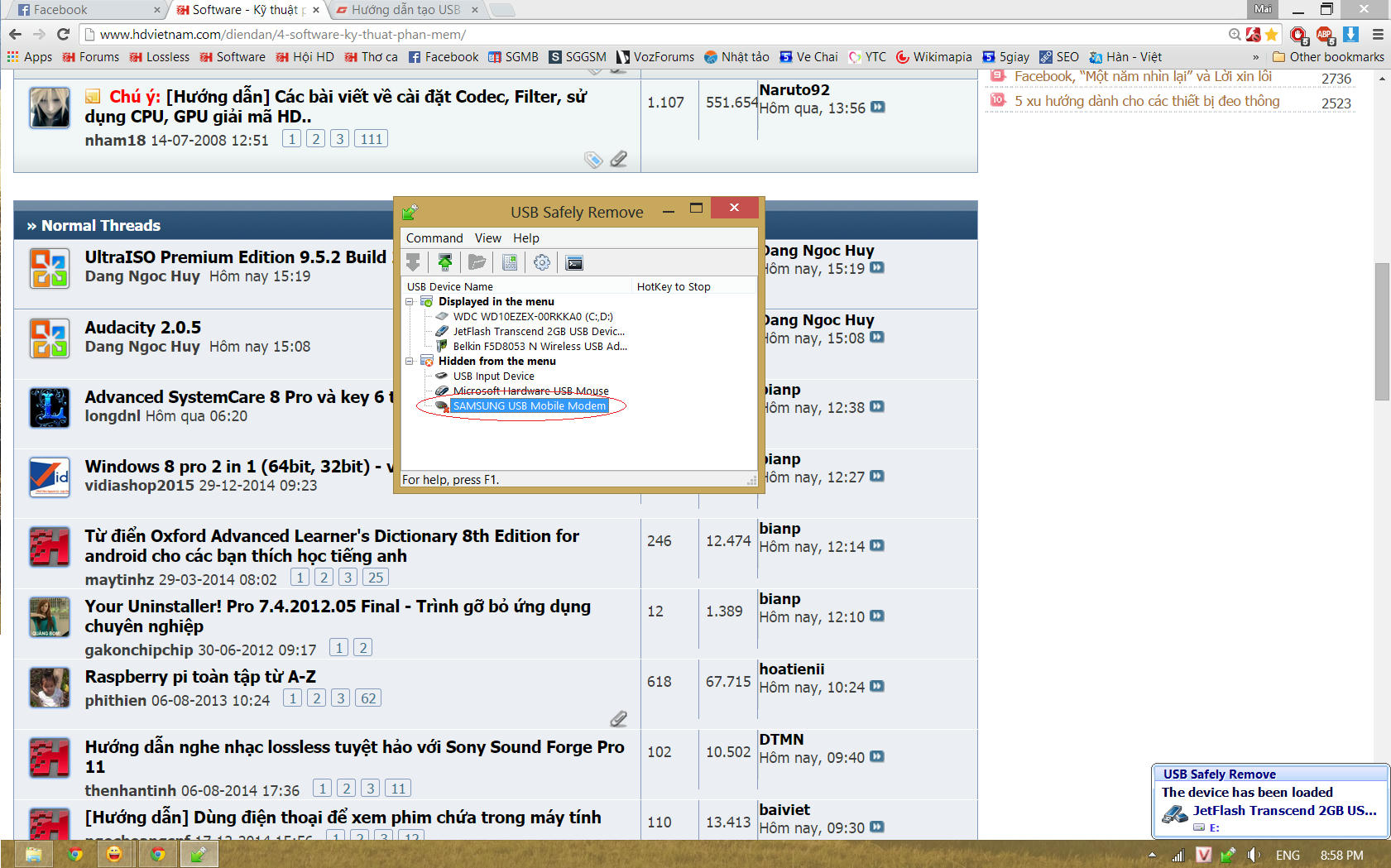1391x868 pixels.
Task: Click the address bar URL field
Action: (x=654, y=34)
